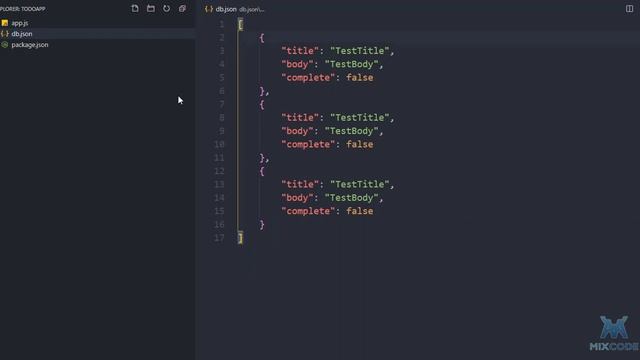Click the "TestBody" value on line 14

[351, 198]
